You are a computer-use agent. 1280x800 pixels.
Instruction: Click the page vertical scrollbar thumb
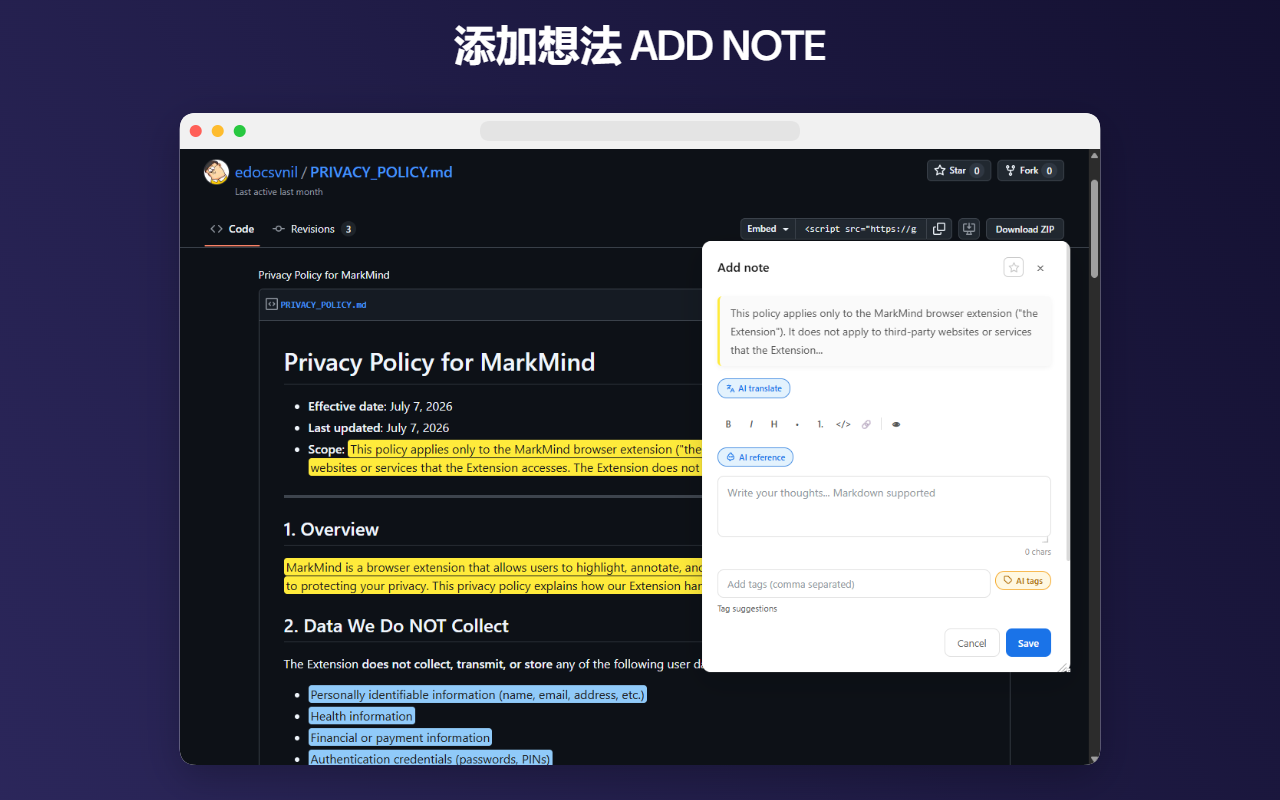tap(1095, 228)
